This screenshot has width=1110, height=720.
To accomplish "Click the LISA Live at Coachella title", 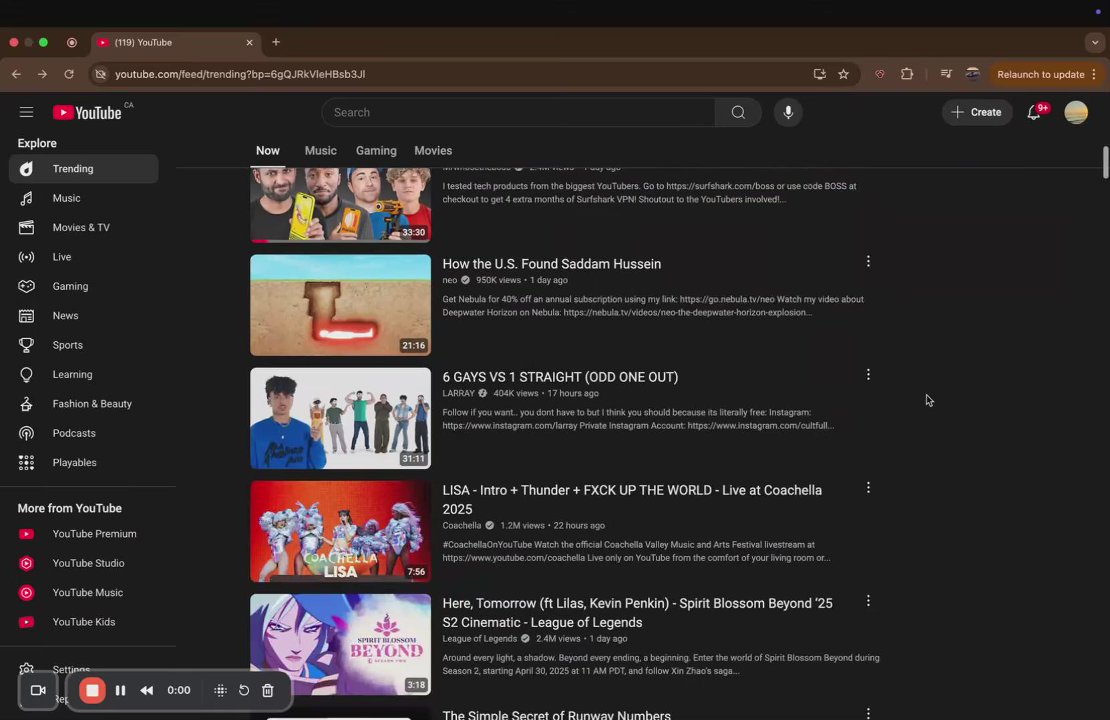I will point(632,499).
